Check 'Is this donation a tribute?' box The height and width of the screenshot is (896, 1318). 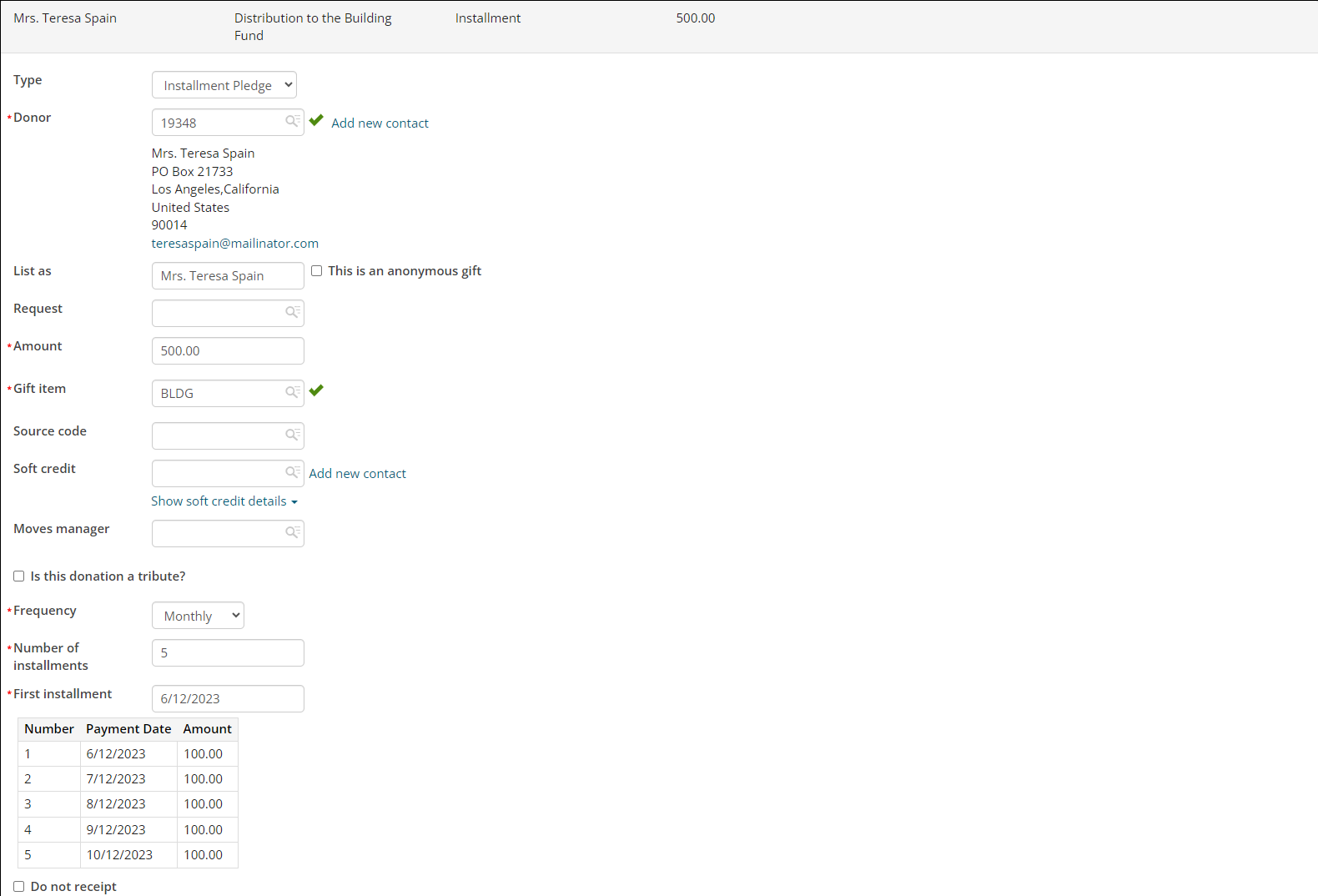[x=19, y=576]
